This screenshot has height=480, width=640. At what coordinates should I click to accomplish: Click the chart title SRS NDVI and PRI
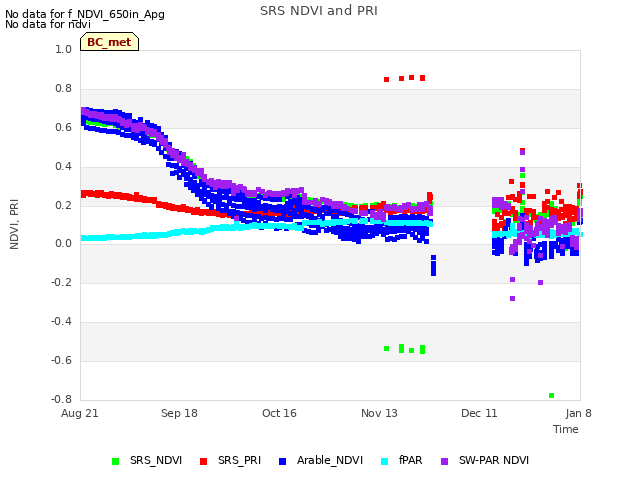pyautogui.click(x=319, y=11)
